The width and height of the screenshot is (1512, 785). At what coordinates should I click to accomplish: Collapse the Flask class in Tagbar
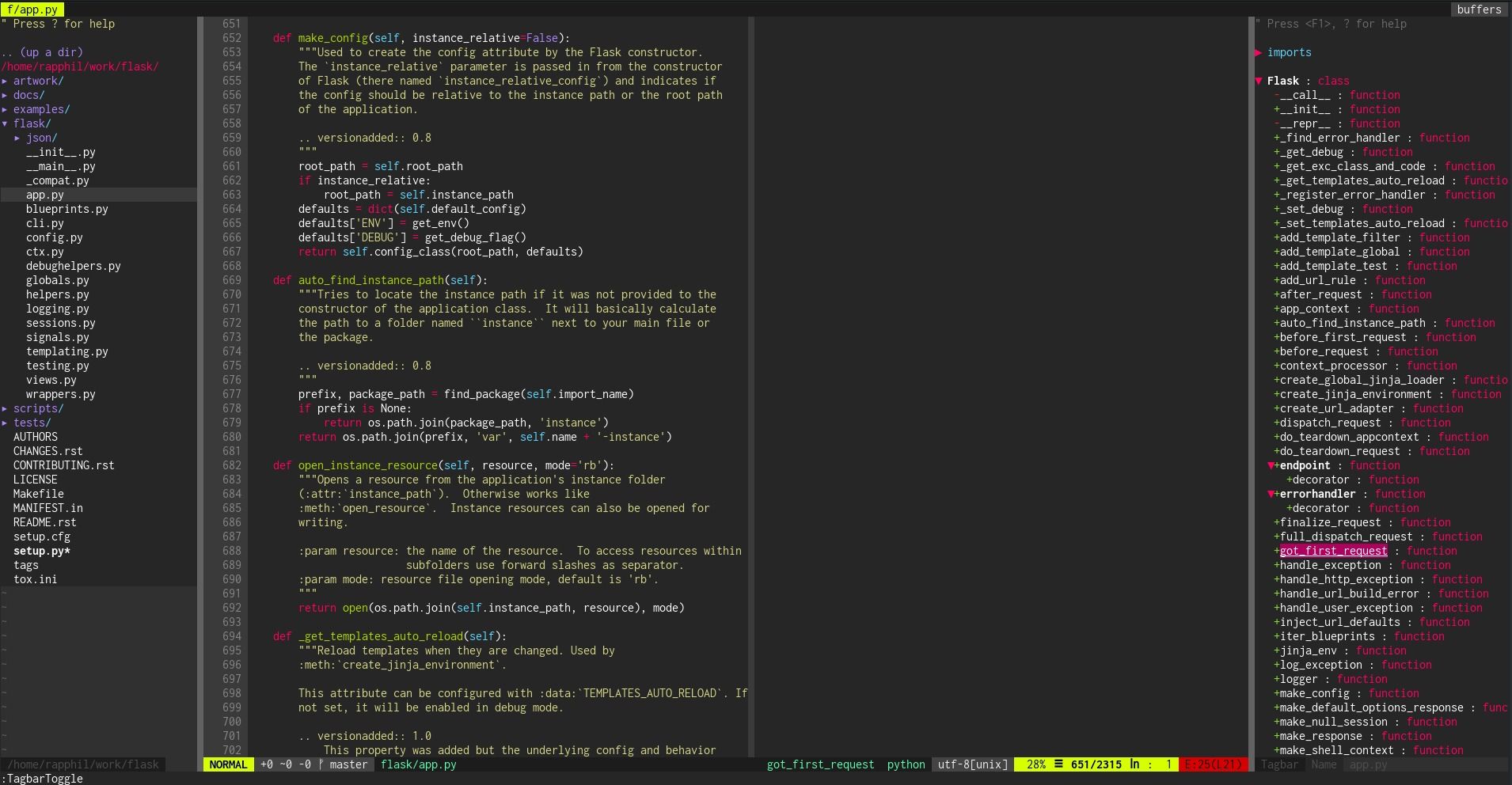[x=1258, y=81]
